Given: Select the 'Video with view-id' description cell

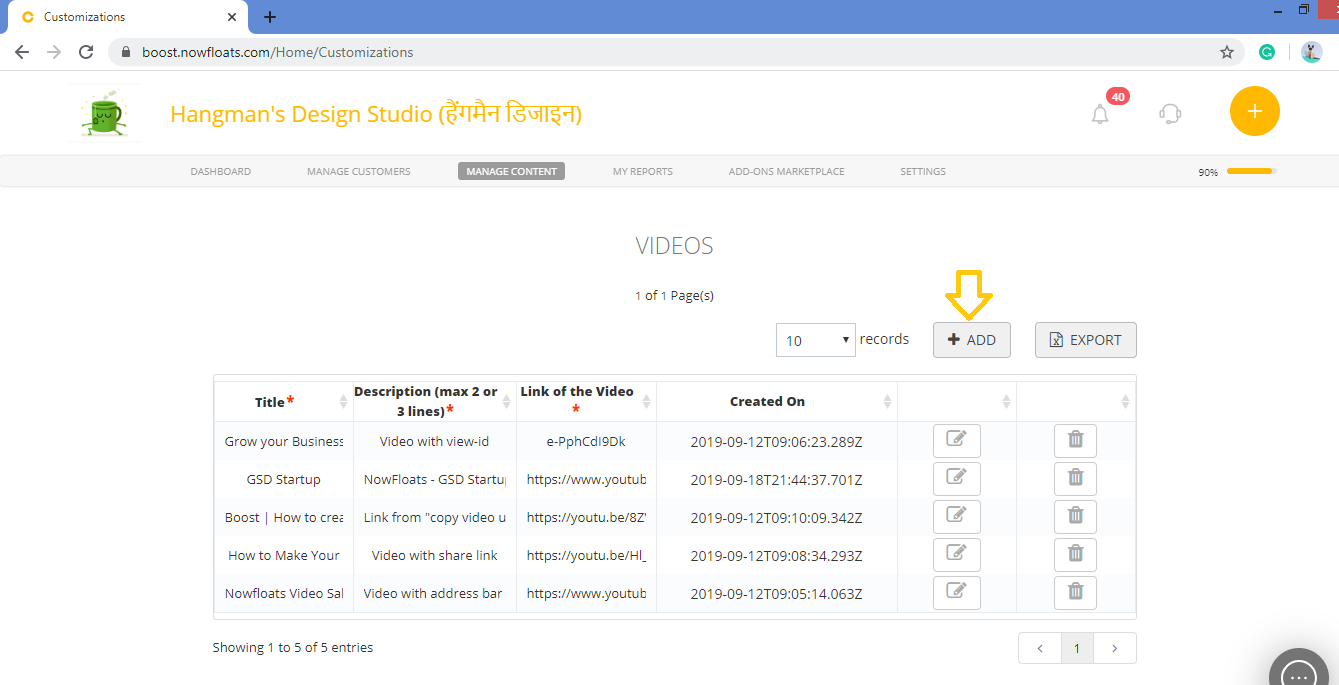Looking at the screenshot, I should tap(435, 441).
